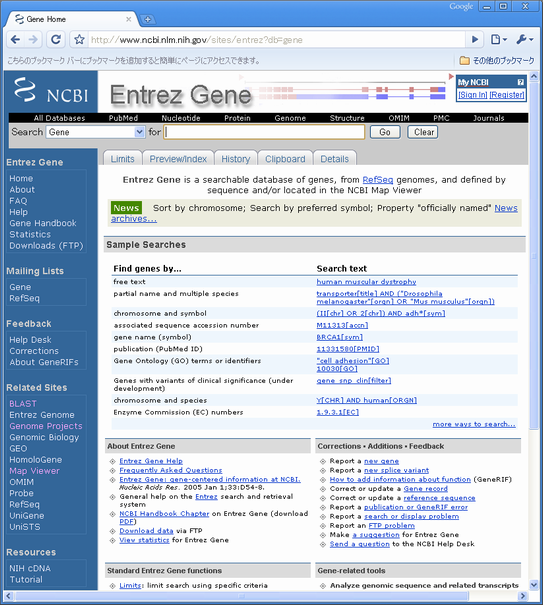Open Help Desk under Feedback
Screen dimensions: 543x605
[30, 340]
